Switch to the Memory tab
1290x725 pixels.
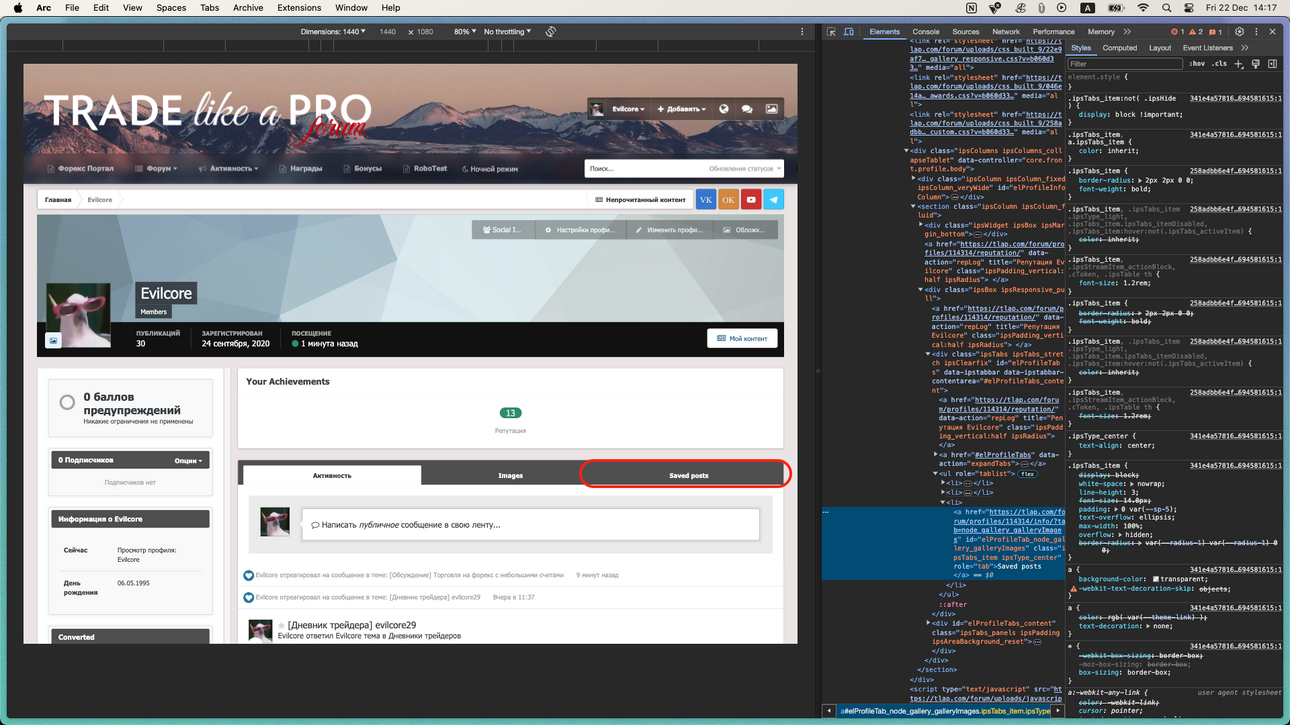click(x=1101, y=32)
